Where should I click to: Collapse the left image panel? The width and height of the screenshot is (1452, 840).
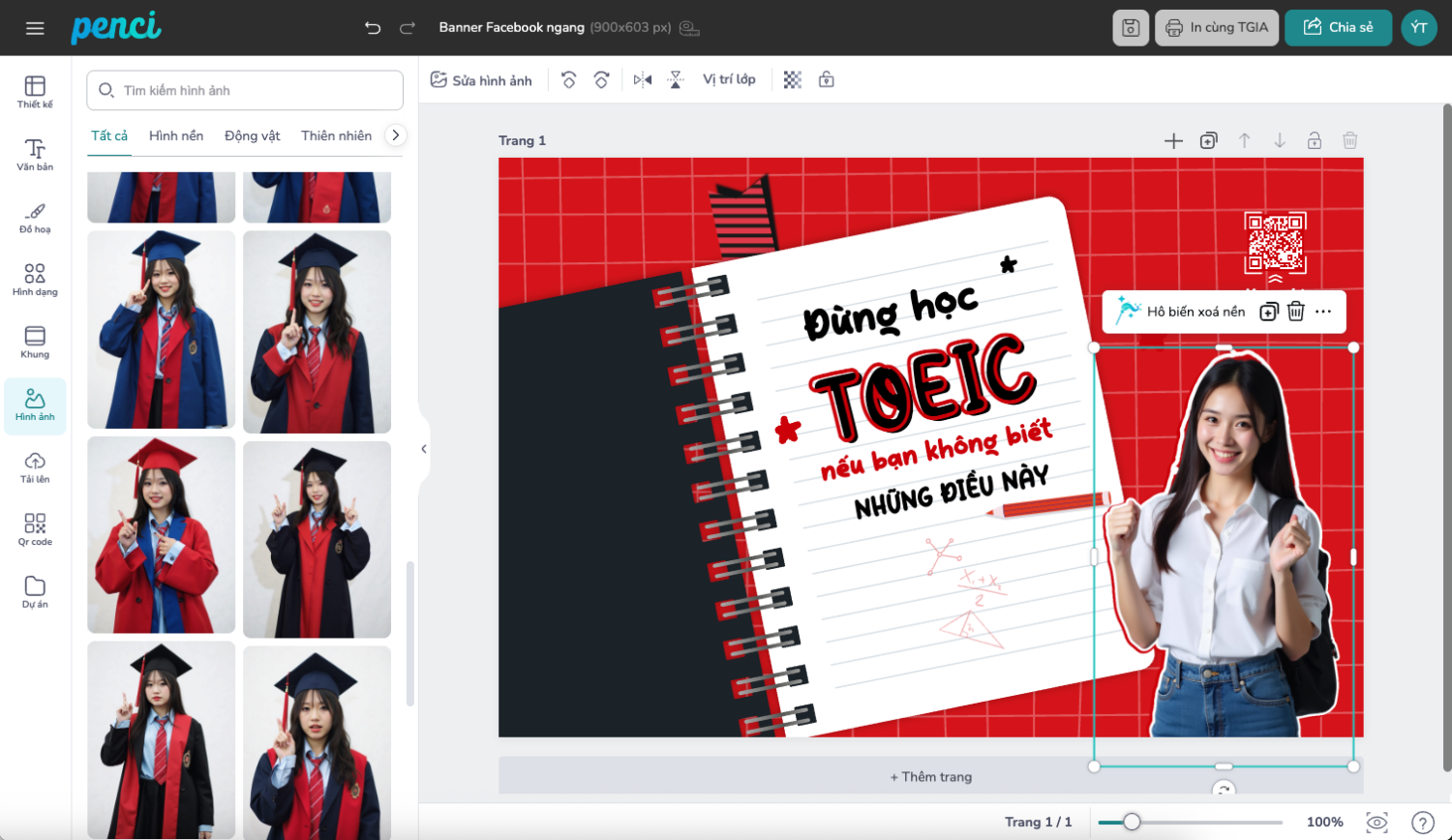click(x=424, y=449)
